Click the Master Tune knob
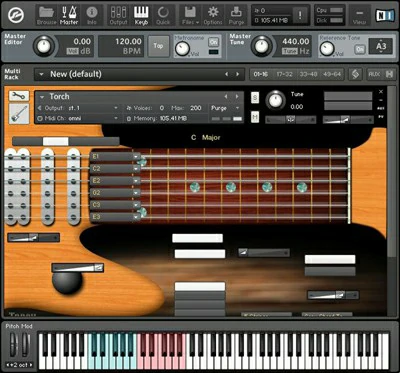Screen dimensions: 400x373 [261, 46]
